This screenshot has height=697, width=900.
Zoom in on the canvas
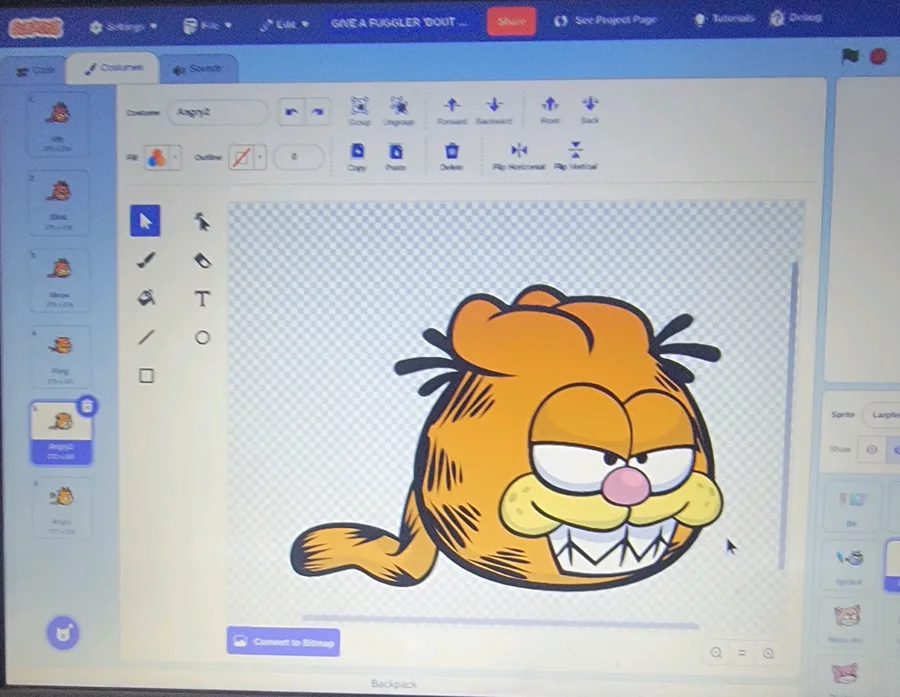click(769, 653)
